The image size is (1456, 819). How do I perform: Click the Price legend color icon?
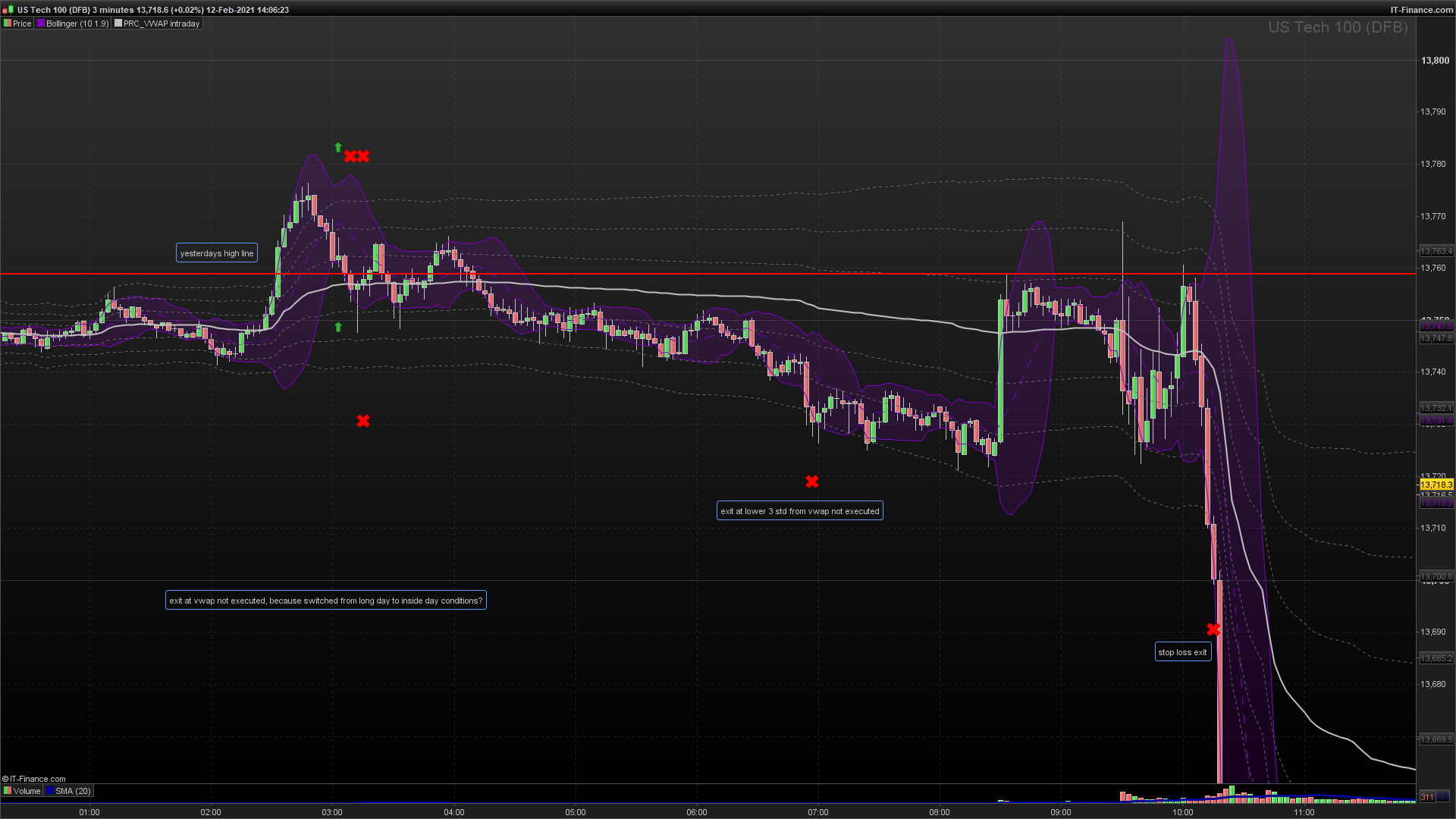(7, 24)
